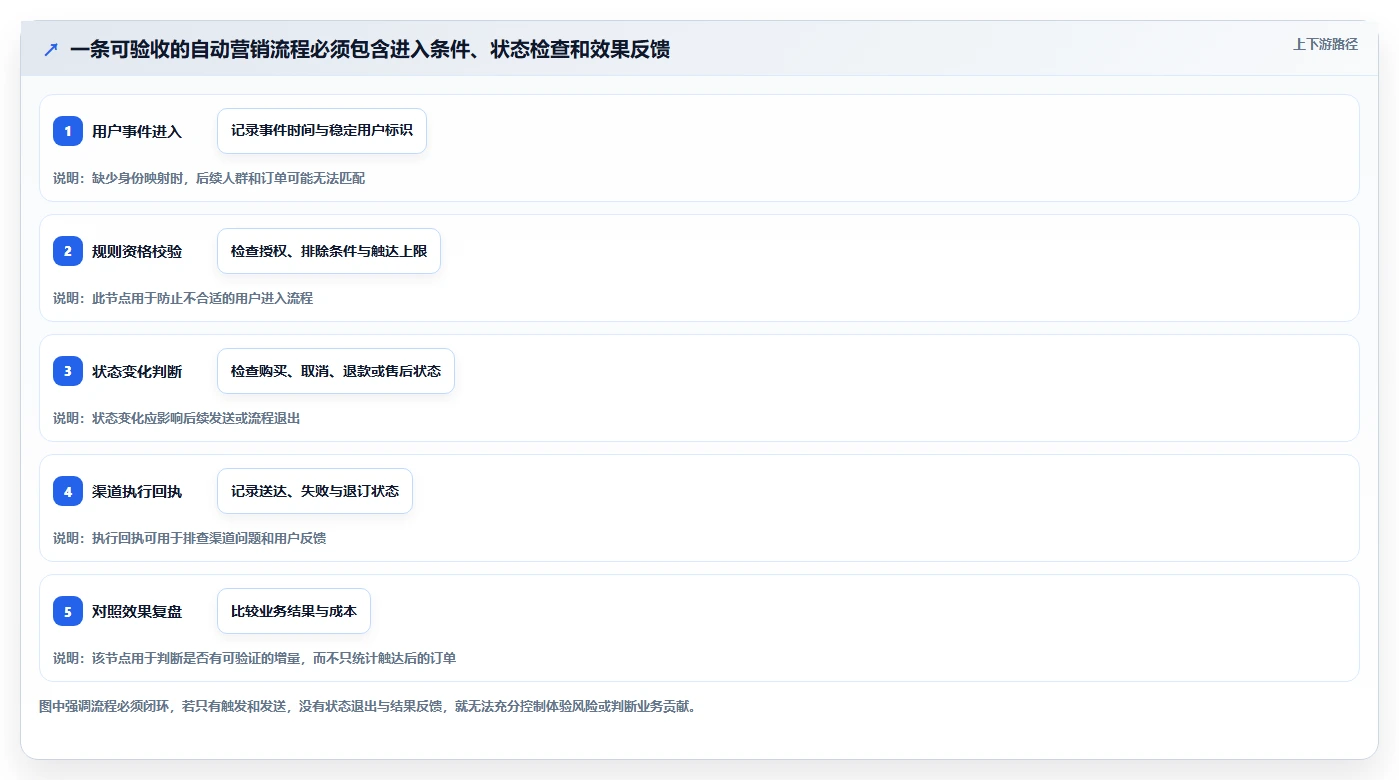Click the note 此节点用于防止不合适的用户进入流程
This screenshot has width=1399, height=780.
pyautogui.click(x=183, y=298)
